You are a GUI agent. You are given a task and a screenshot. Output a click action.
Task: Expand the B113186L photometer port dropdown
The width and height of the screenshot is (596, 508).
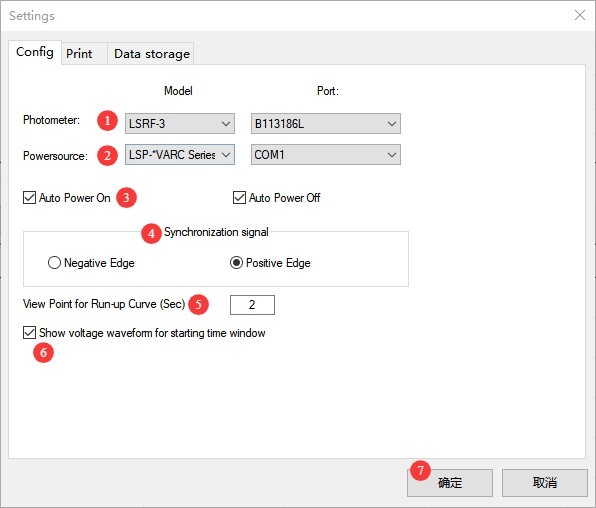tap(326, 124)
